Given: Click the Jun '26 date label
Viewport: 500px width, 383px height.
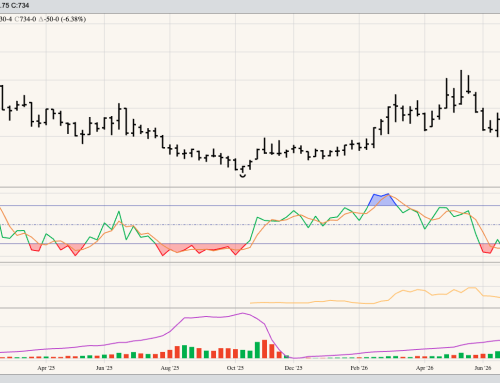Looking at the screenshot, I should (x=483, y=368).
